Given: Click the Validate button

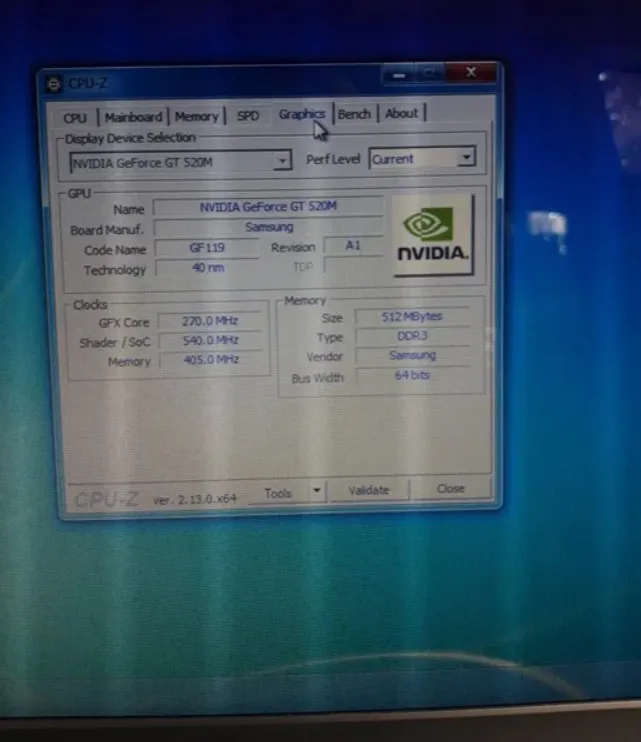Looking at the screenshot, I should coord(369,490).
